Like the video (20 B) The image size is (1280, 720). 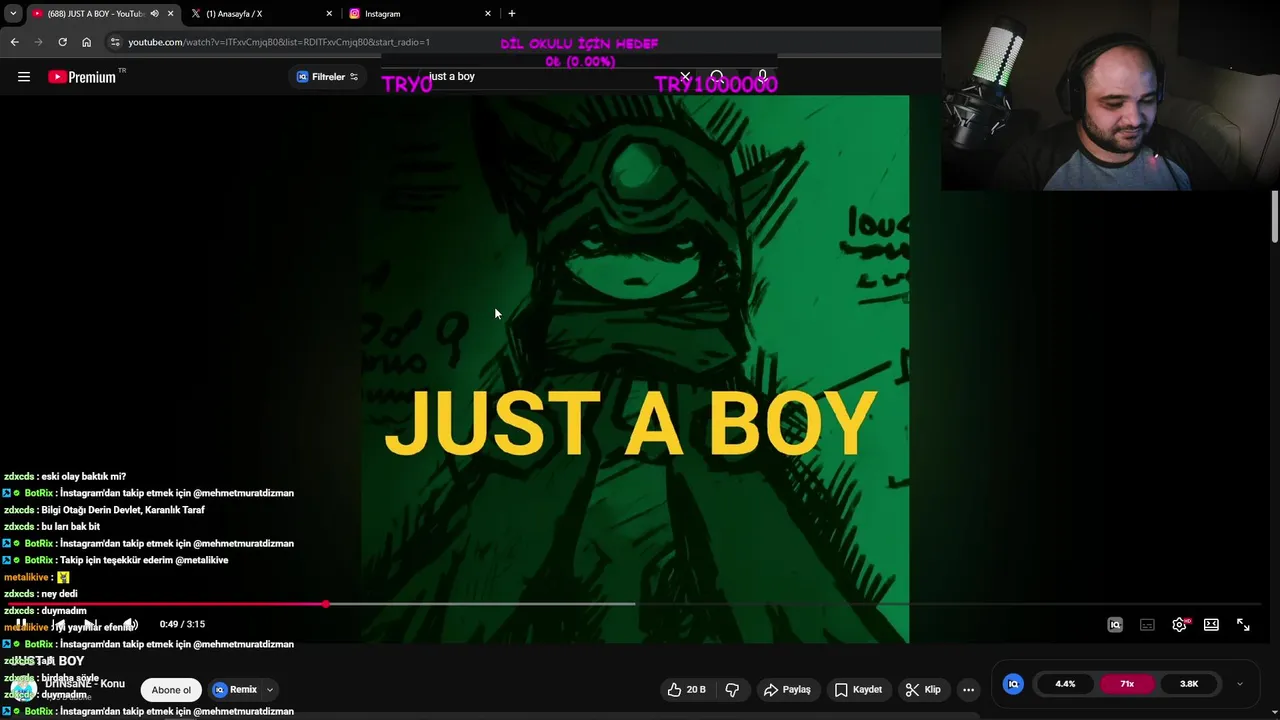point(687,689)
